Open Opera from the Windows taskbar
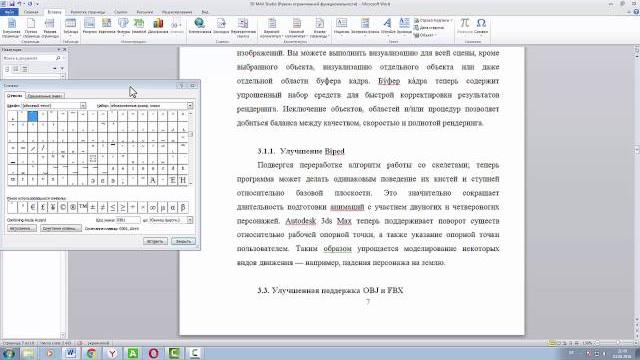Image resolution: width=640 pixels, height=360 pixels. (153, 353)
